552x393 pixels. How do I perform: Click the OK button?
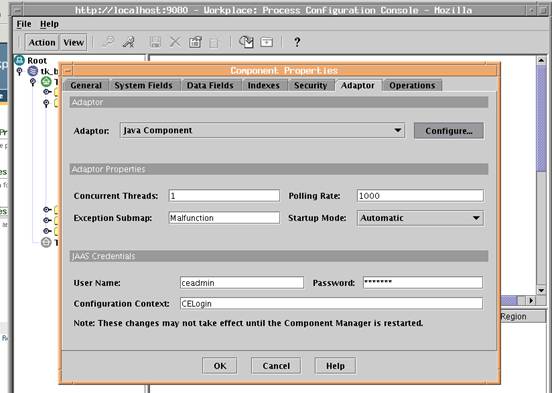[220, 366]
